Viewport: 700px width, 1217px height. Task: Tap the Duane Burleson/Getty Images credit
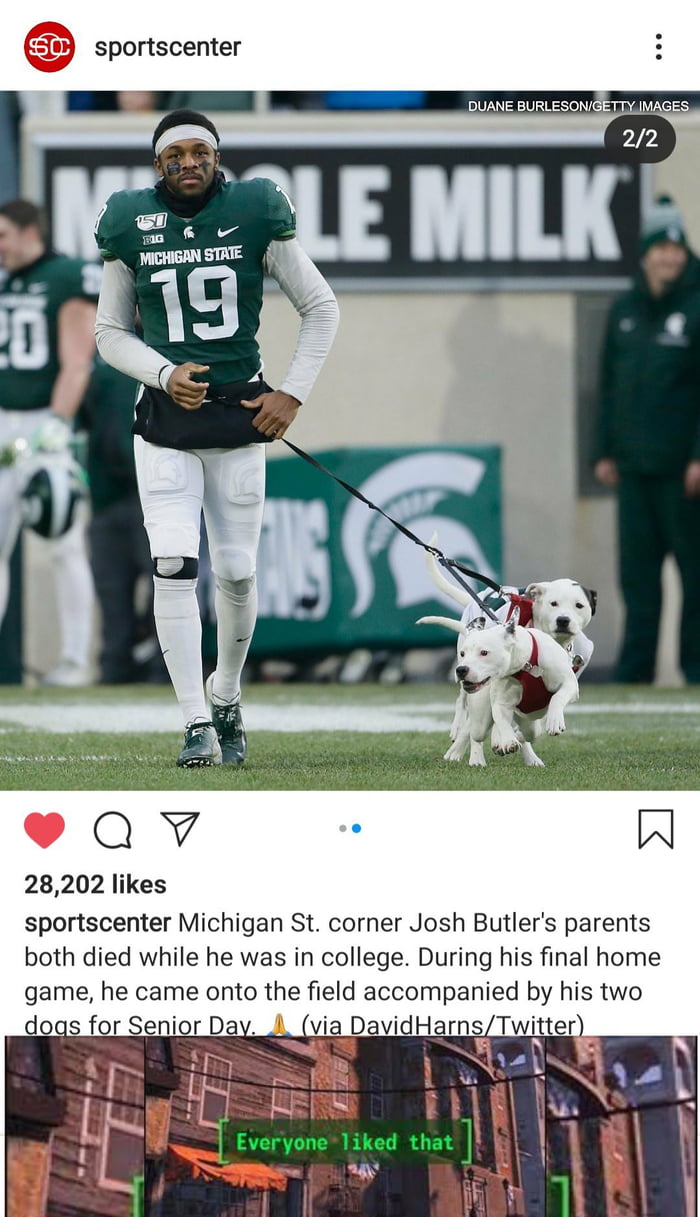(x=578, y=106)
